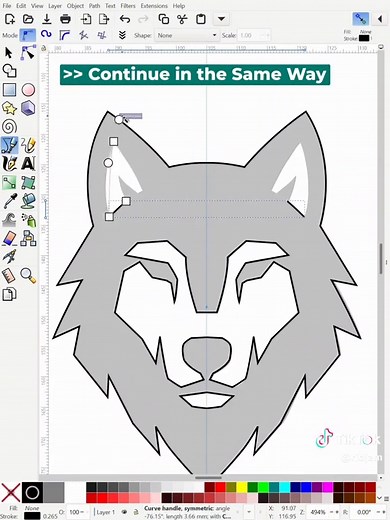
Task: Select the Pen Bezier tool
Action: click(x=9, y=145)
